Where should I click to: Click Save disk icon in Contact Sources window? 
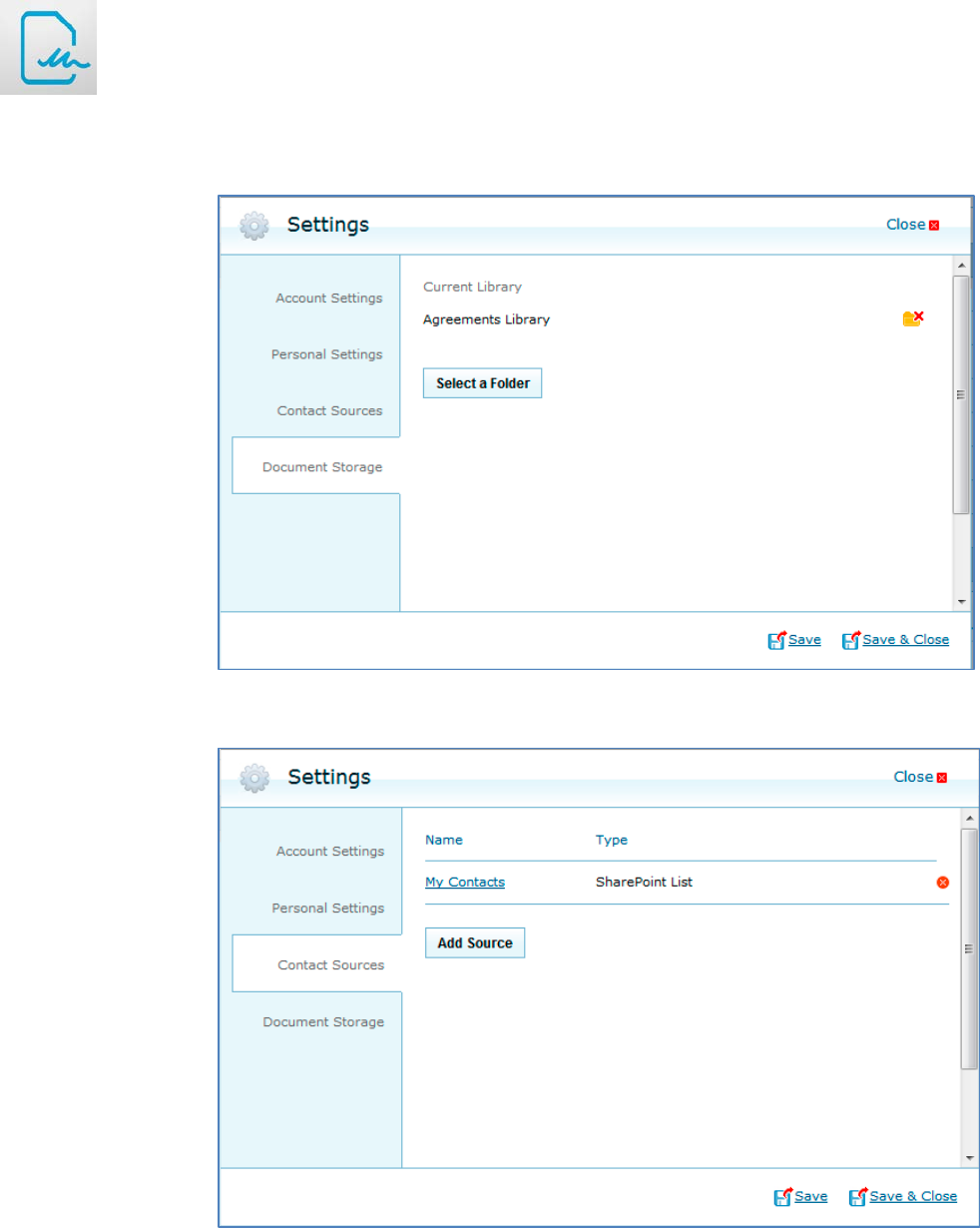coord(783,1196)
